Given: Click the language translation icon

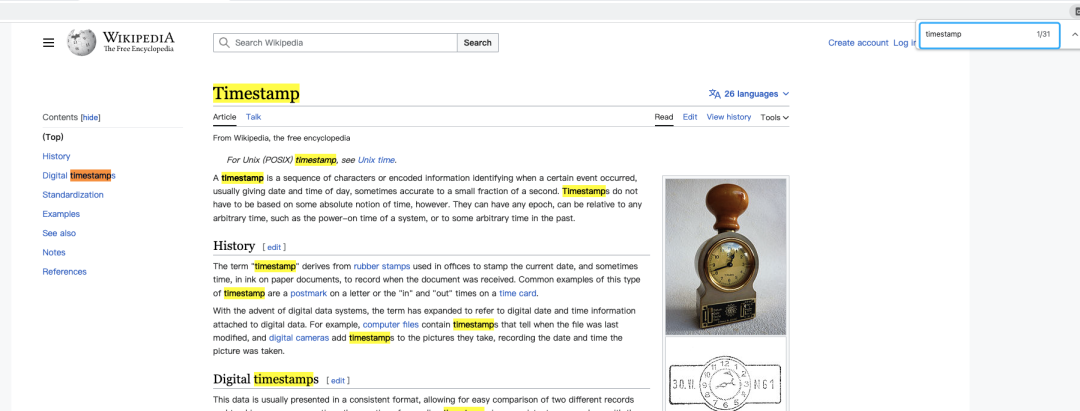Looking at the screenshot, I should click(x=714, y=94).
